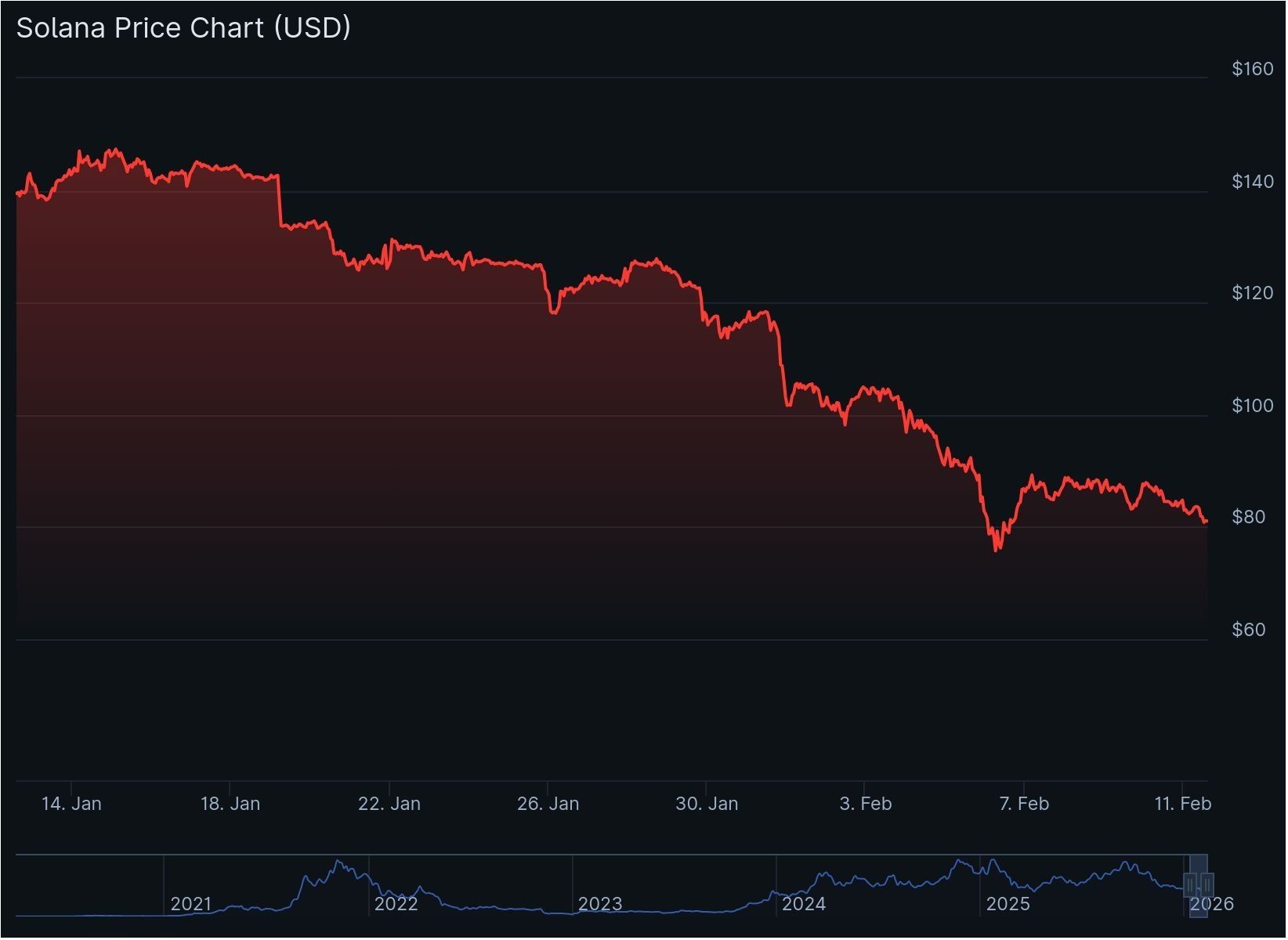Click the "11. Feb" date label

point(1183,804)
